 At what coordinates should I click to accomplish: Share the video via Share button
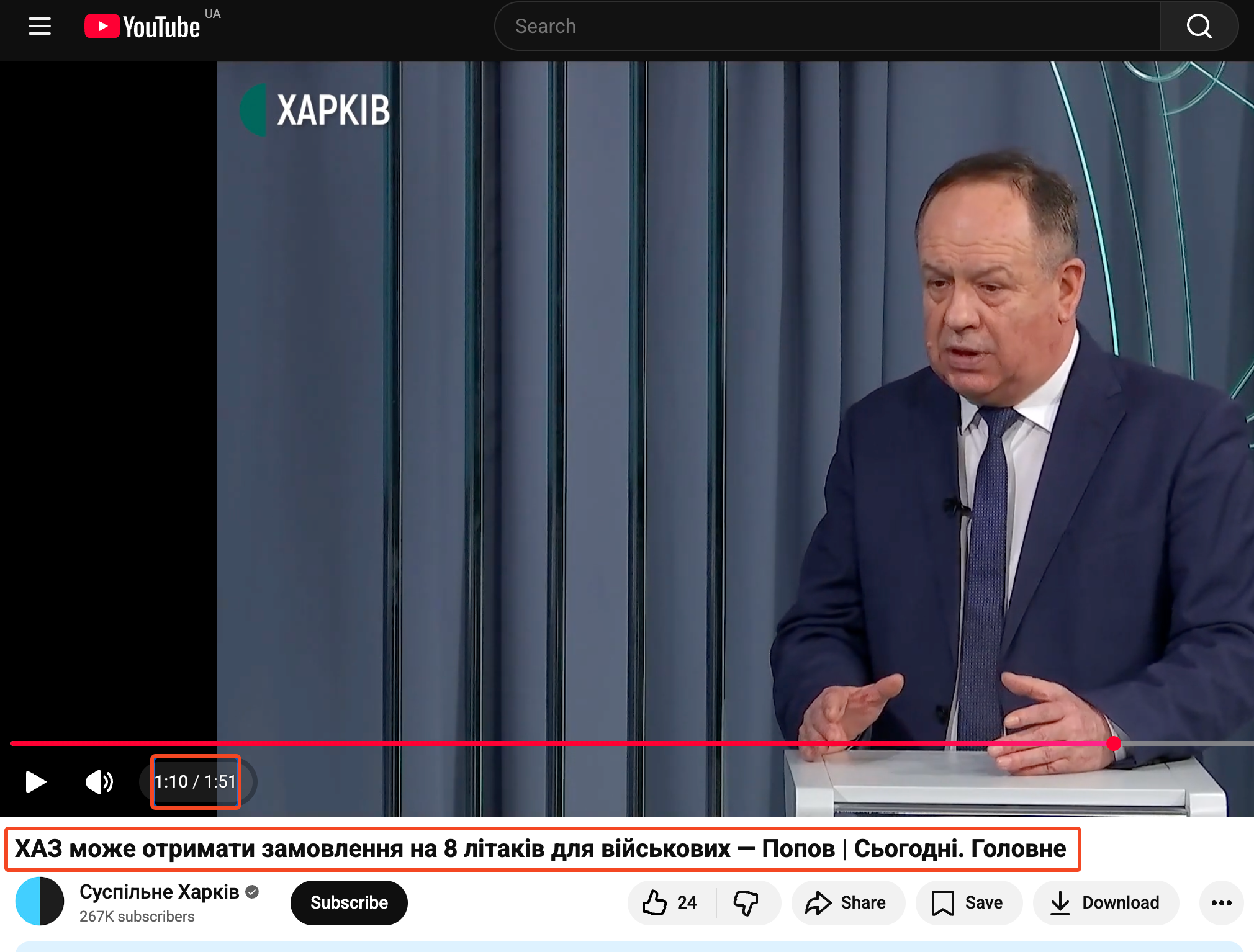pos(847,903)
